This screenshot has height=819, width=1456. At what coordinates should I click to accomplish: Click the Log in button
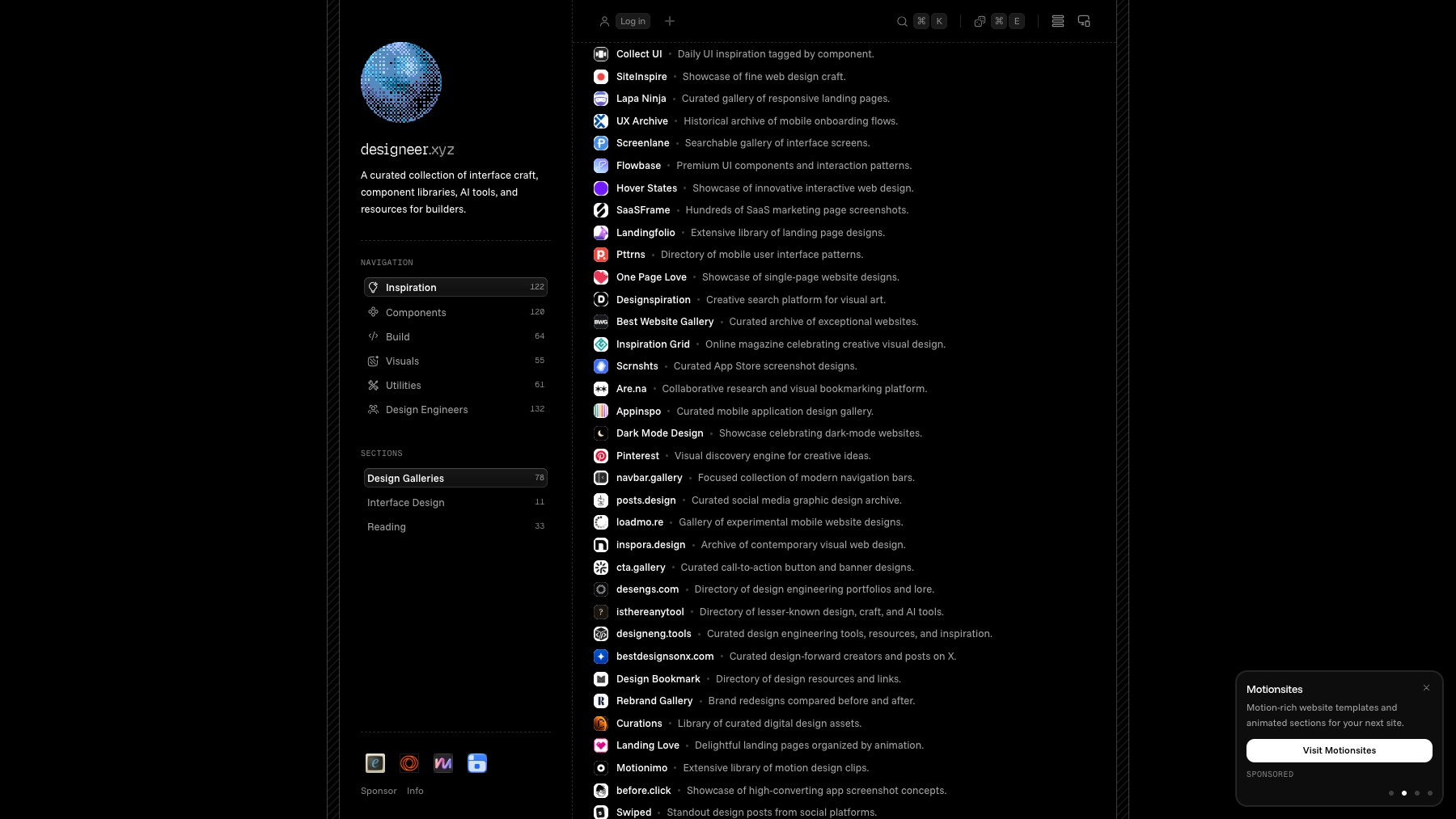(633, 21)
